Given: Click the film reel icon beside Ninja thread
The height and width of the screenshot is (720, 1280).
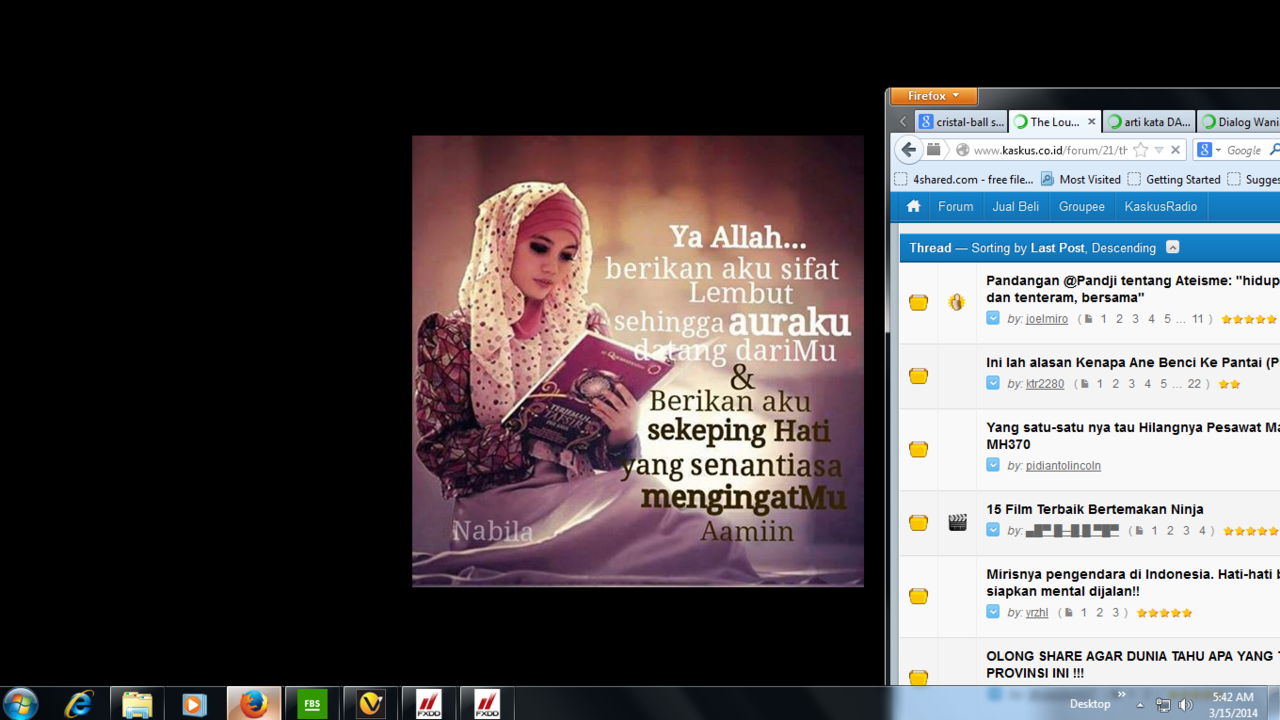Looking at the screenshot, I should (x=956, y=521).
